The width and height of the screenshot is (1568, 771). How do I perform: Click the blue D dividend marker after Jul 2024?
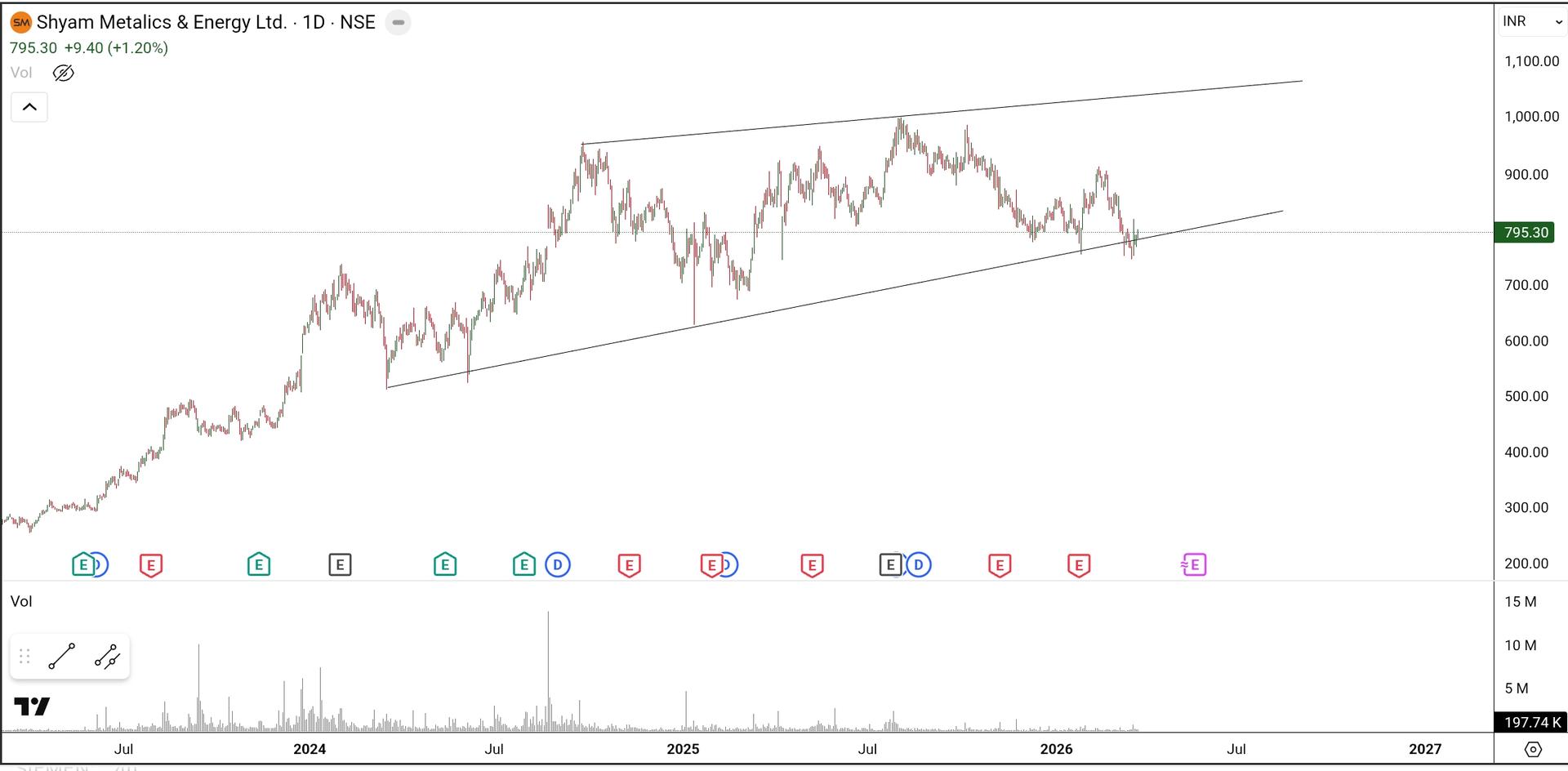[558, 564]
